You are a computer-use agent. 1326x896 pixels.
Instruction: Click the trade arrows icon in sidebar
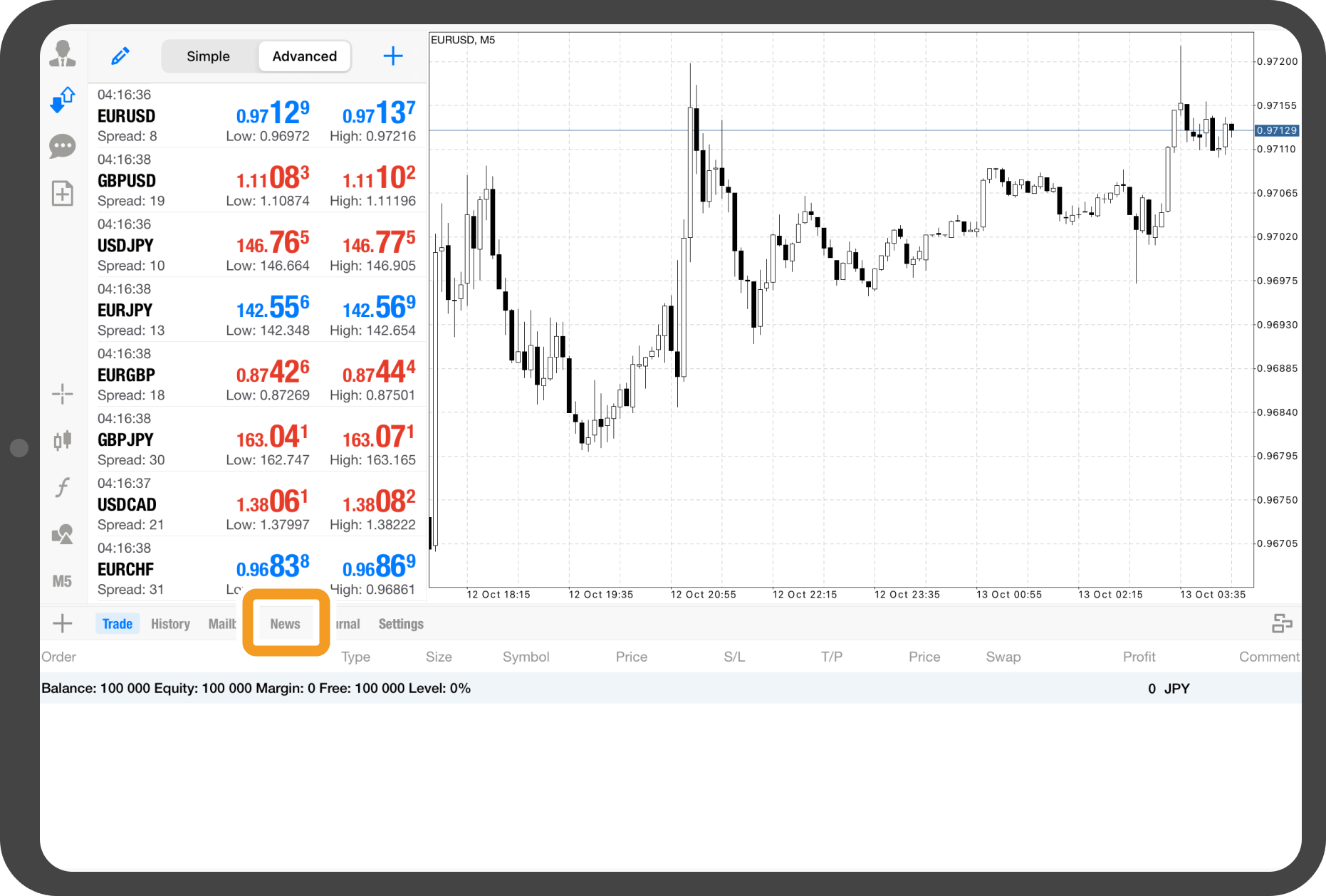coord(63,100)
